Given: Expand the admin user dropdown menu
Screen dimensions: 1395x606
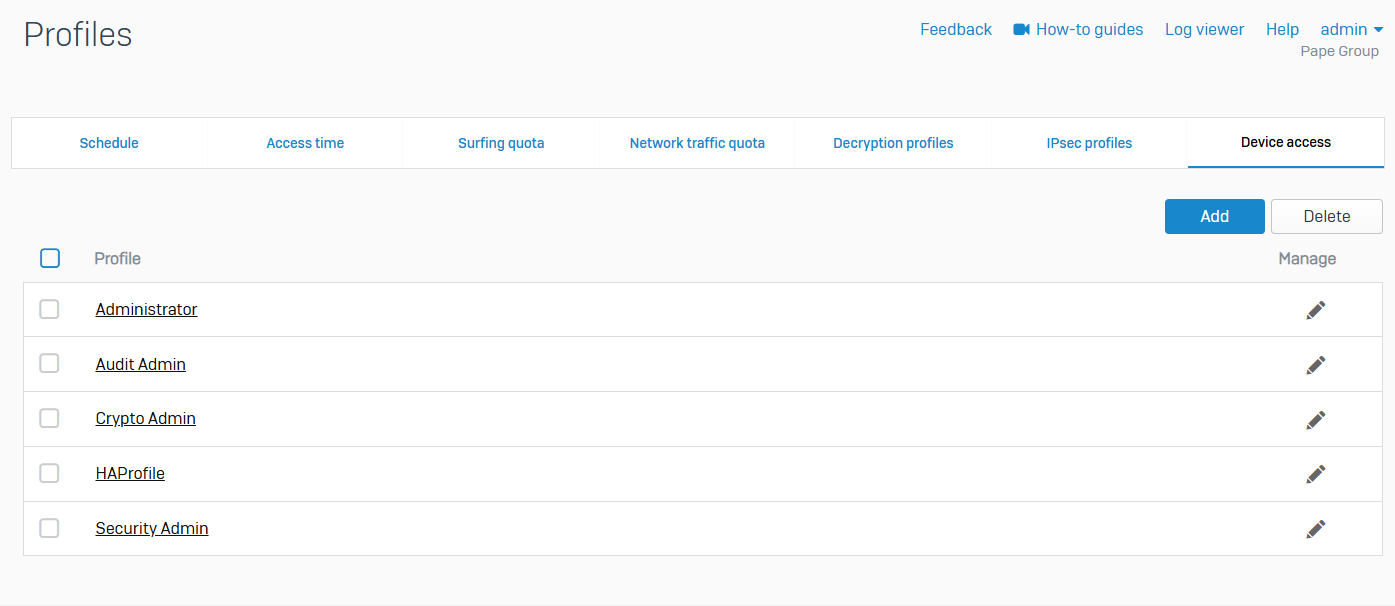Looking at the screenshot, I should pos(1351,30).
